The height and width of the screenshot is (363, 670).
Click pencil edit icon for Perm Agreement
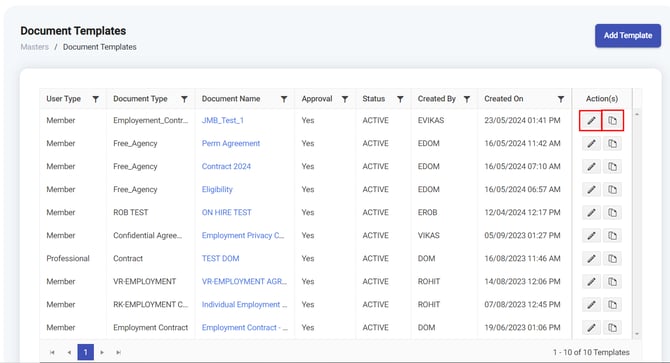[591, 143]
